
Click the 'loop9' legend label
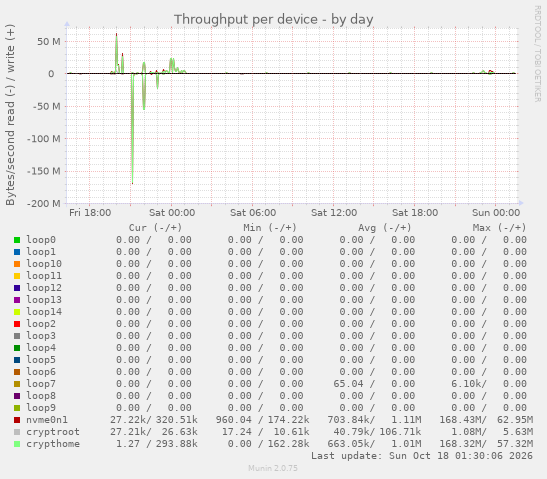point(41,408)
